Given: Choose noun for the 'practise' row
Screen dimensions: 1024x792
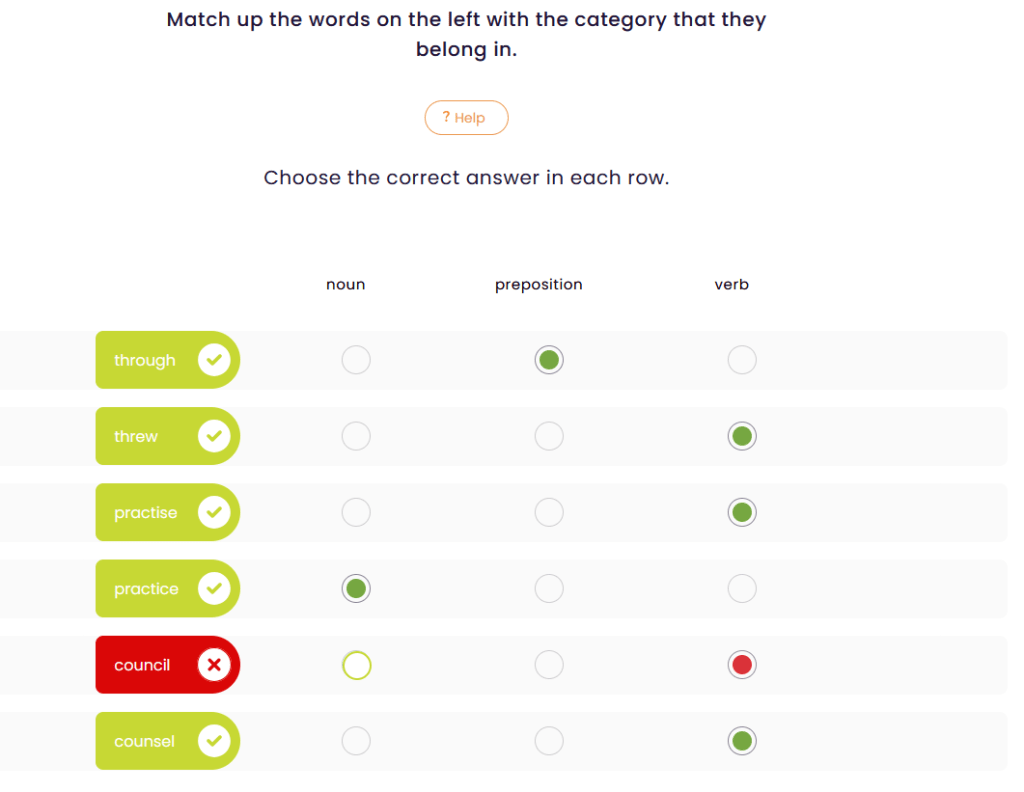Looking at the screenshot, I should coord(356,513).
